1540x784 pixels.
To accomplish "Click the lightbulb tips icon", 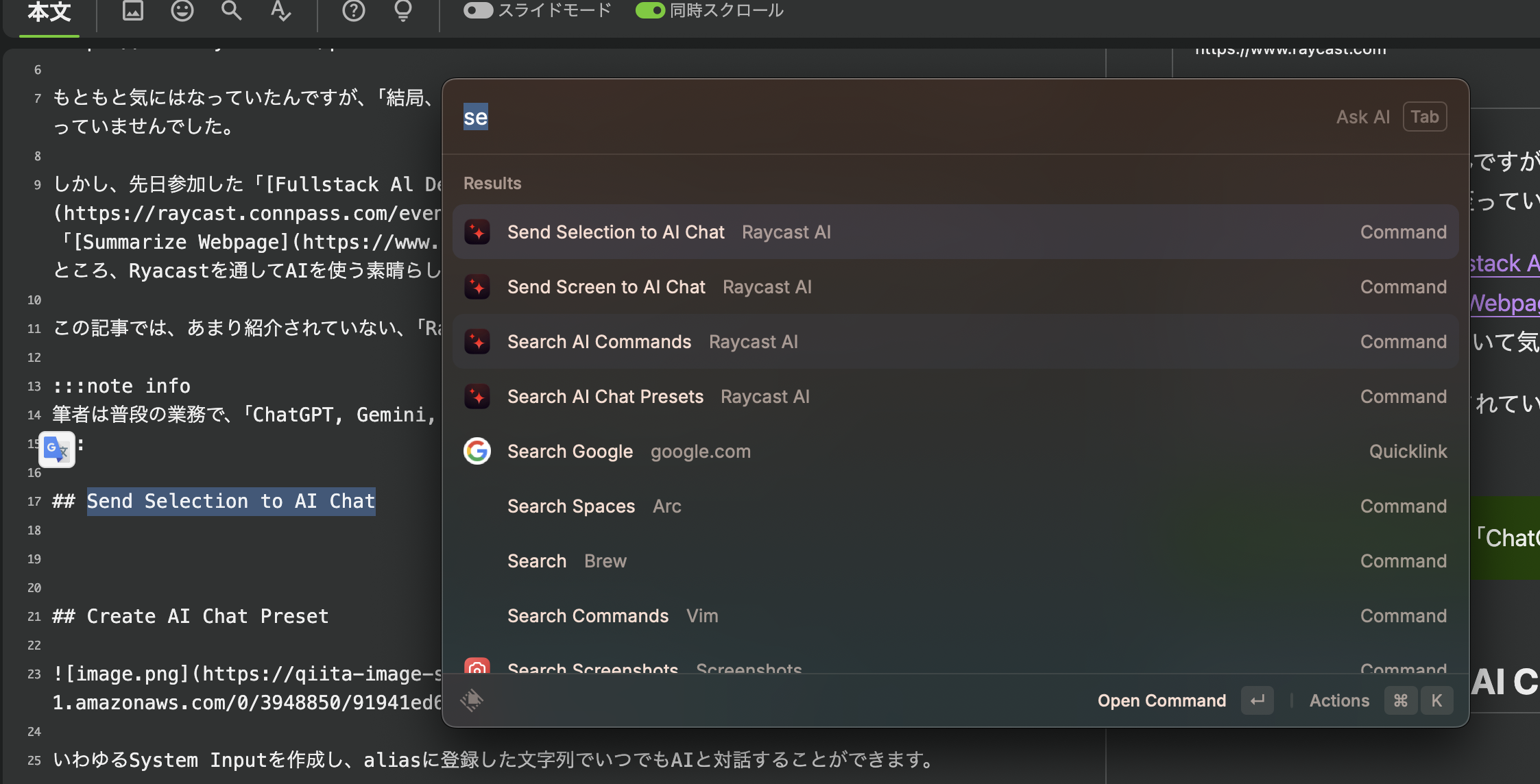I will (x=403, y=11).
